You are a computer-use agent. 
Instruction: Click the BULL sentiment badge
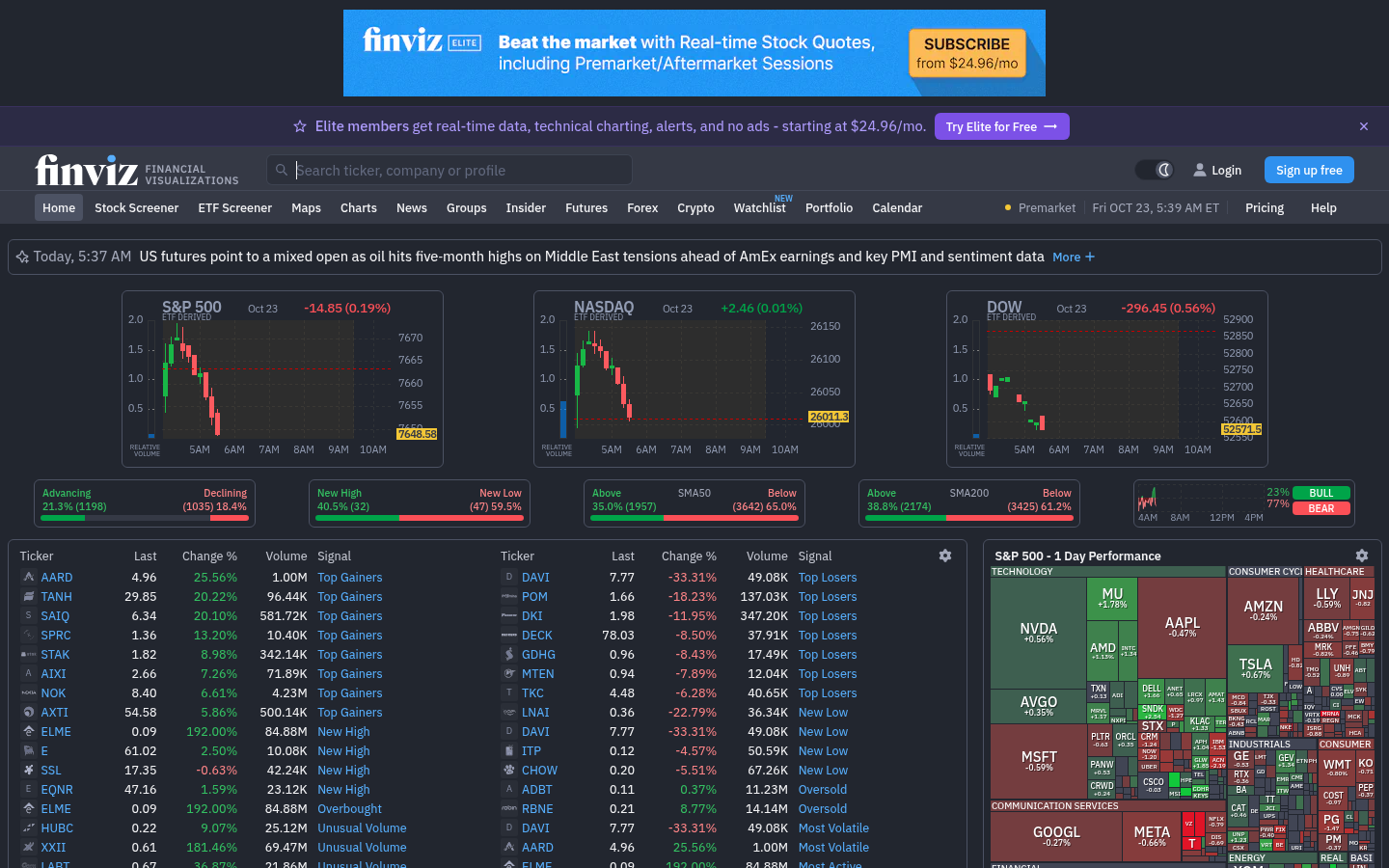pos(1321,493)
